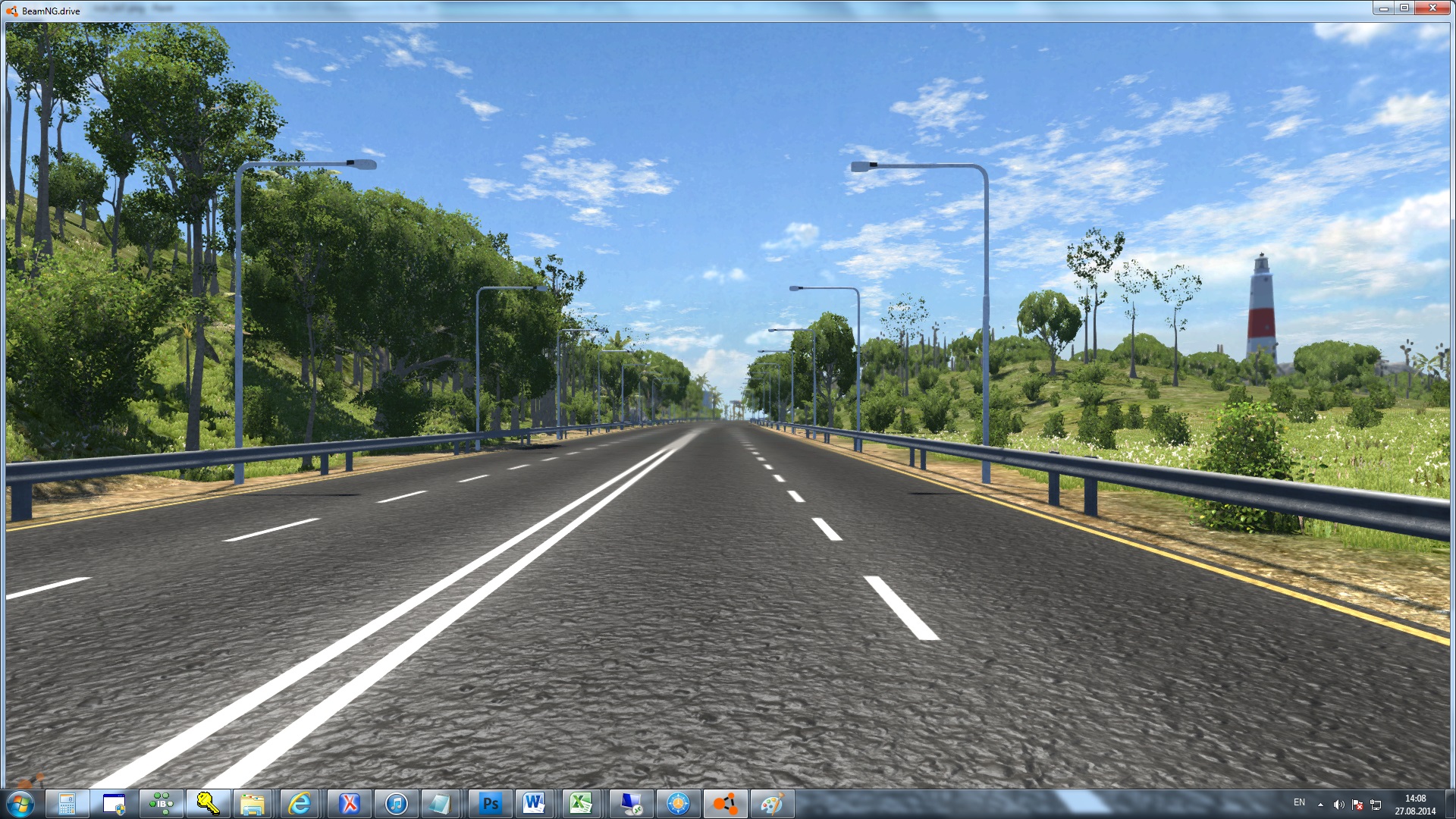The width and height of the screenshot is (1456, 819).
Task: Launch Photoshop from the taskbar
Action: coord(491,804)
